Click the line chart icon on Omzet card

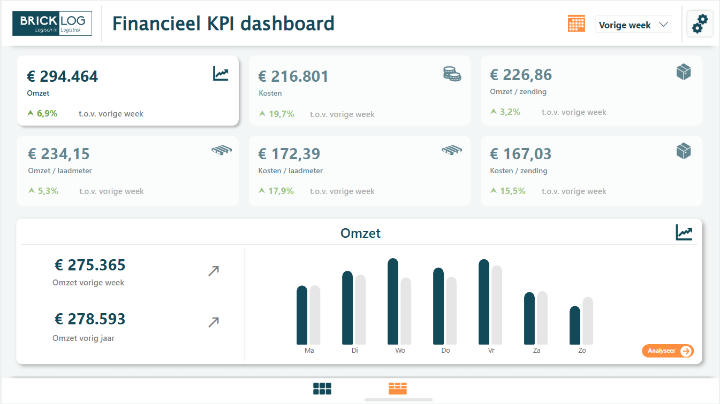(221, 73)
